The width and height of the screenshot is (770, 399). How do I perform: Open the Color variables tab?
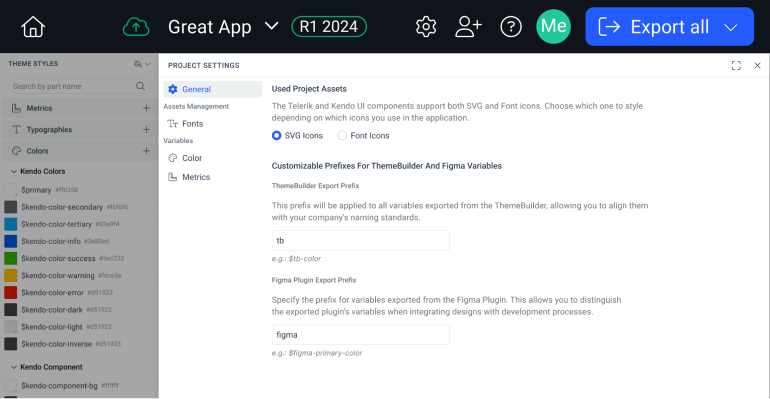[x=213, y=158]
